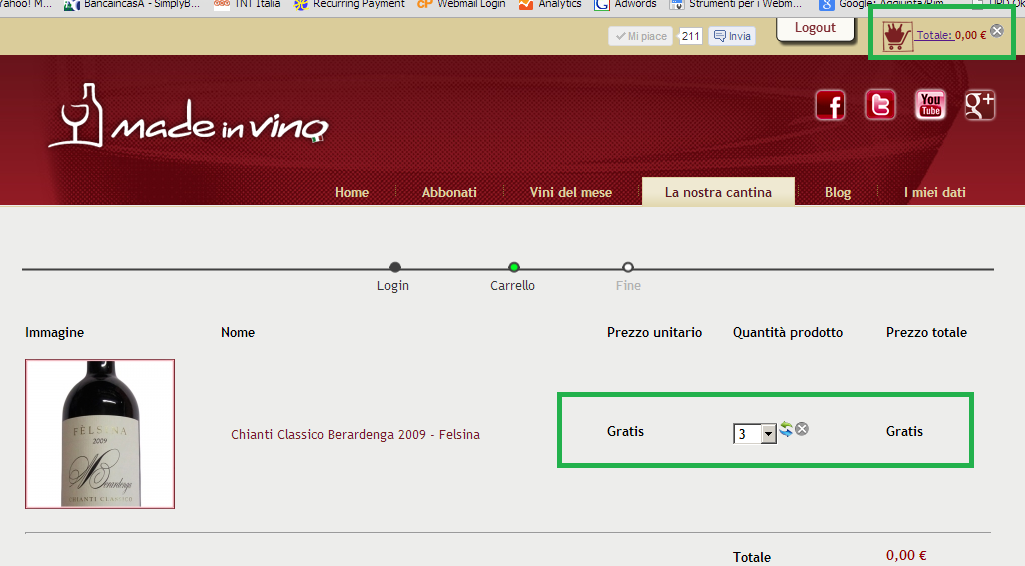Click the Logout button

[815, 29]
